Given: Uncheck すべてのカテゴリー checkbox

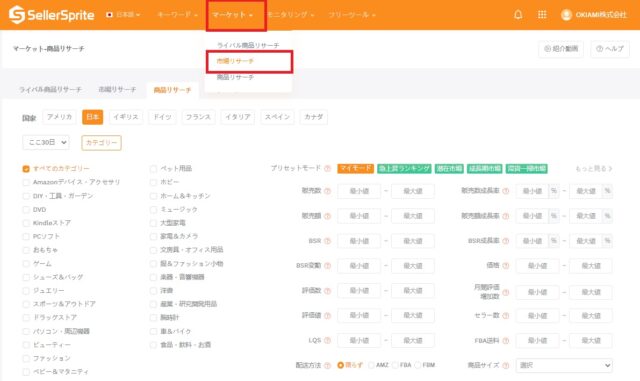Looking at the screenshot, I should [26, 169].
